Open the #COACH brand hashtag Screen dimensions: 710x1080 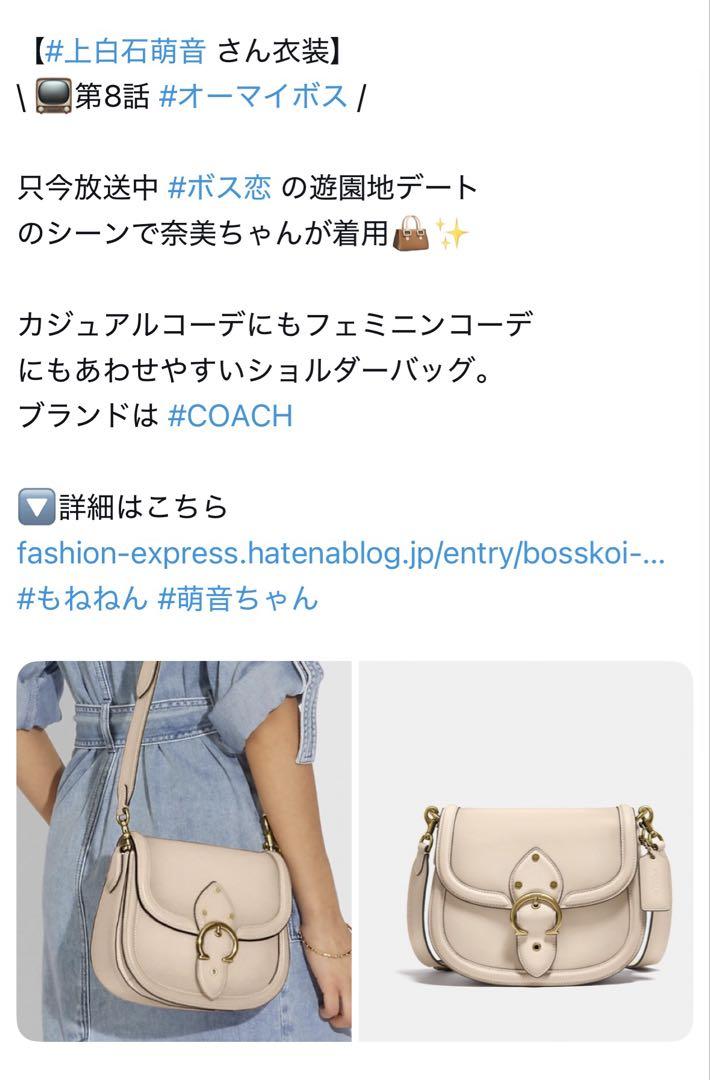tap(230, 416)
